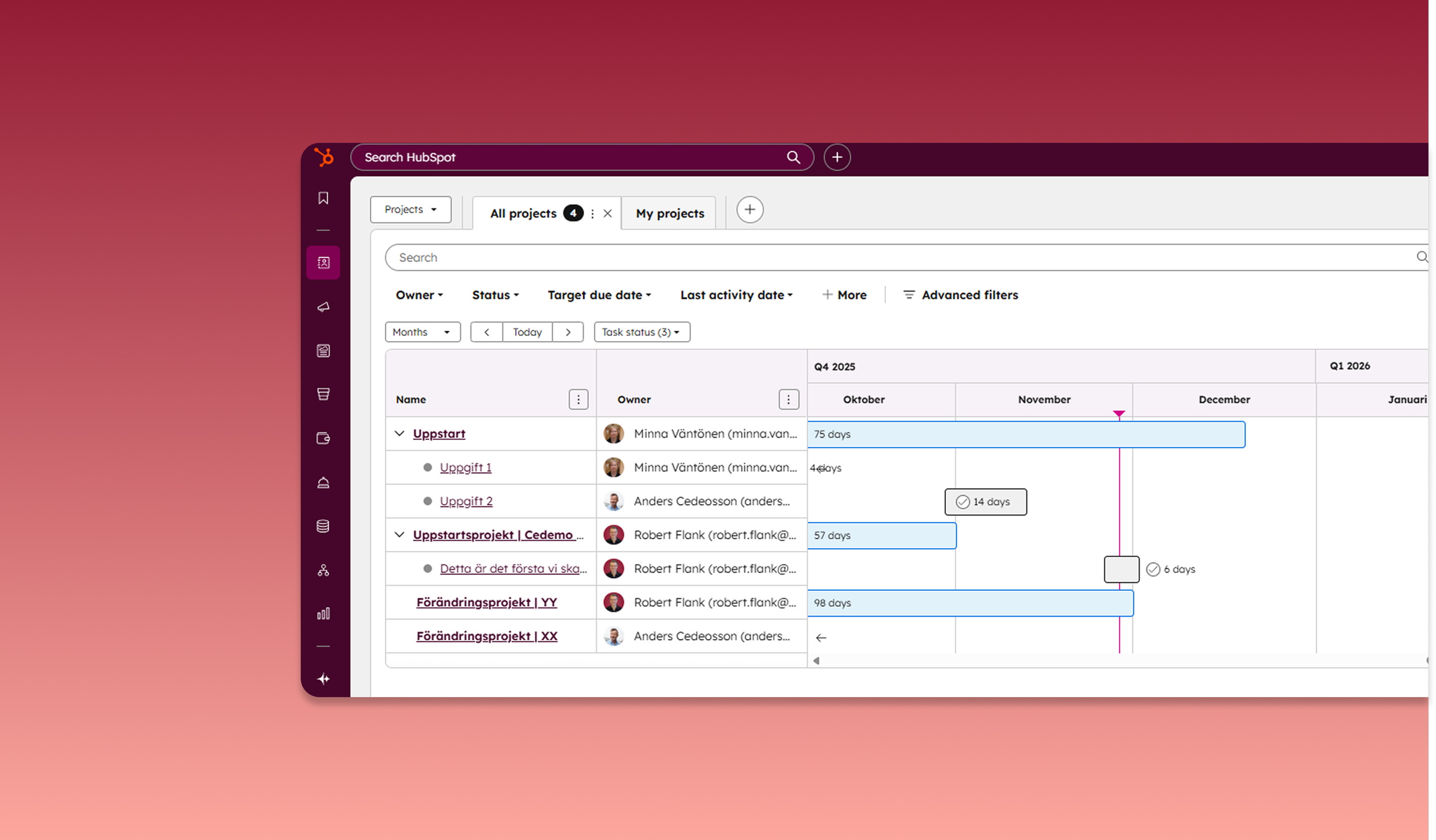Open the Data management database sidebar icon

[323, 526]
